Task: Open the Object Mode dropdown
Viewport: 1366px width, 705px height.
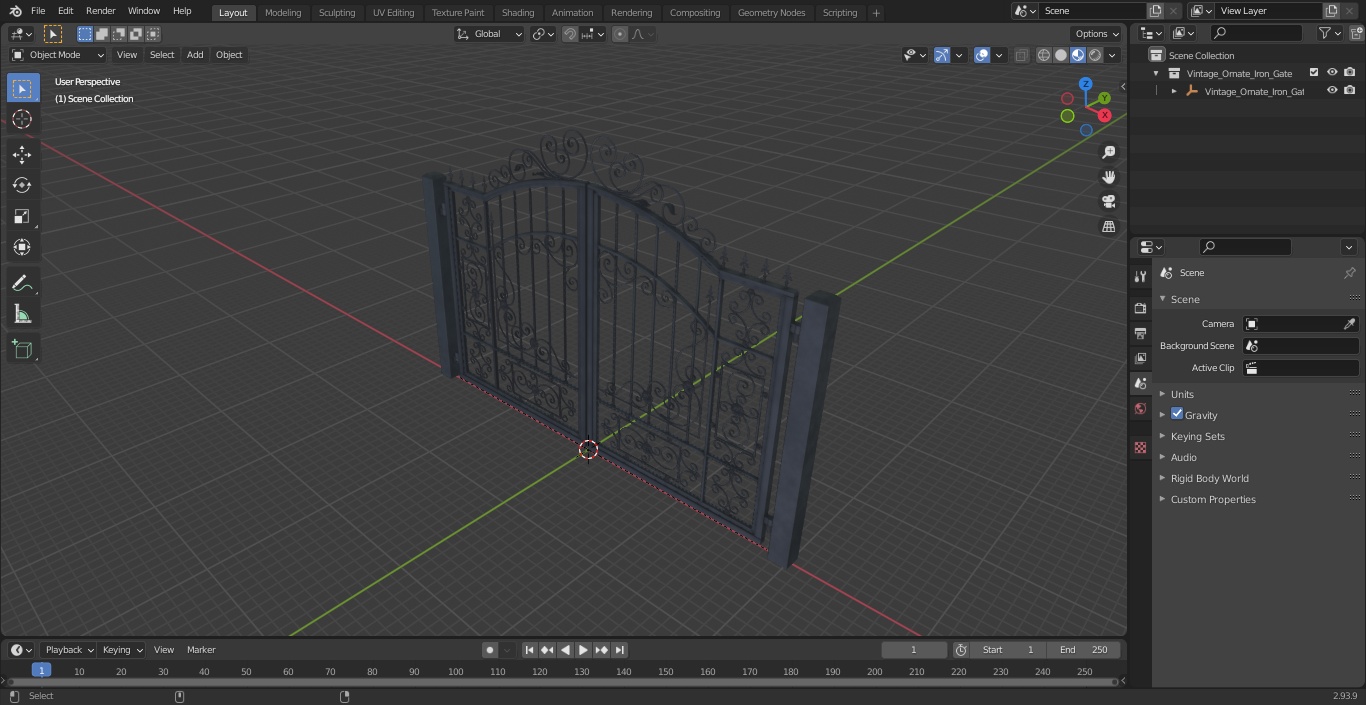Action: pos(58,55)
